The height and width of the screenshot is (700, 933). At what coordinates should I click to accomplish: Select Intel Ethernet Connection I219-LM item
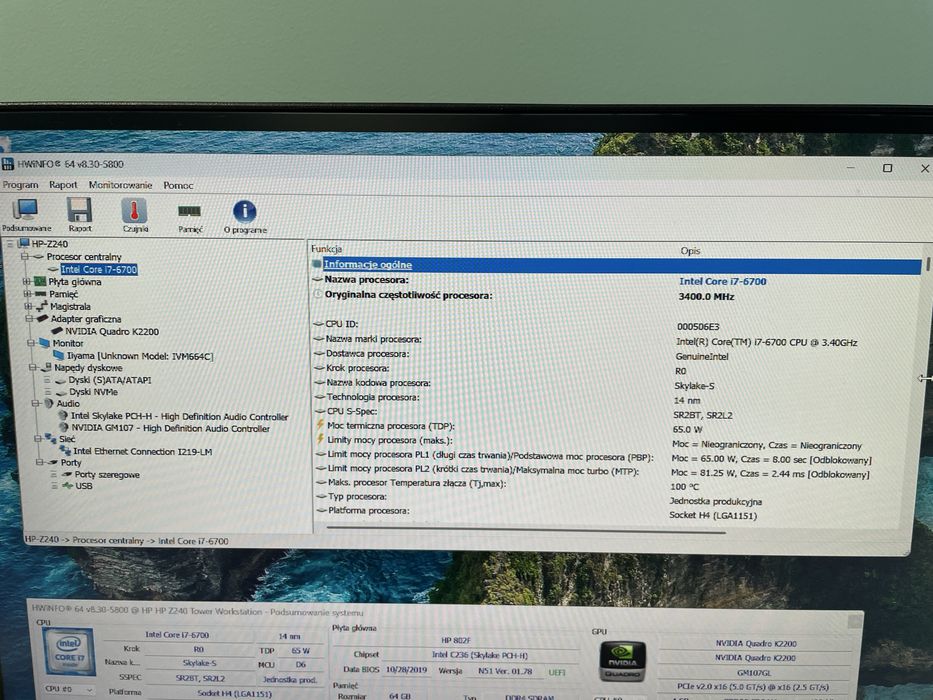click(143, 451)
